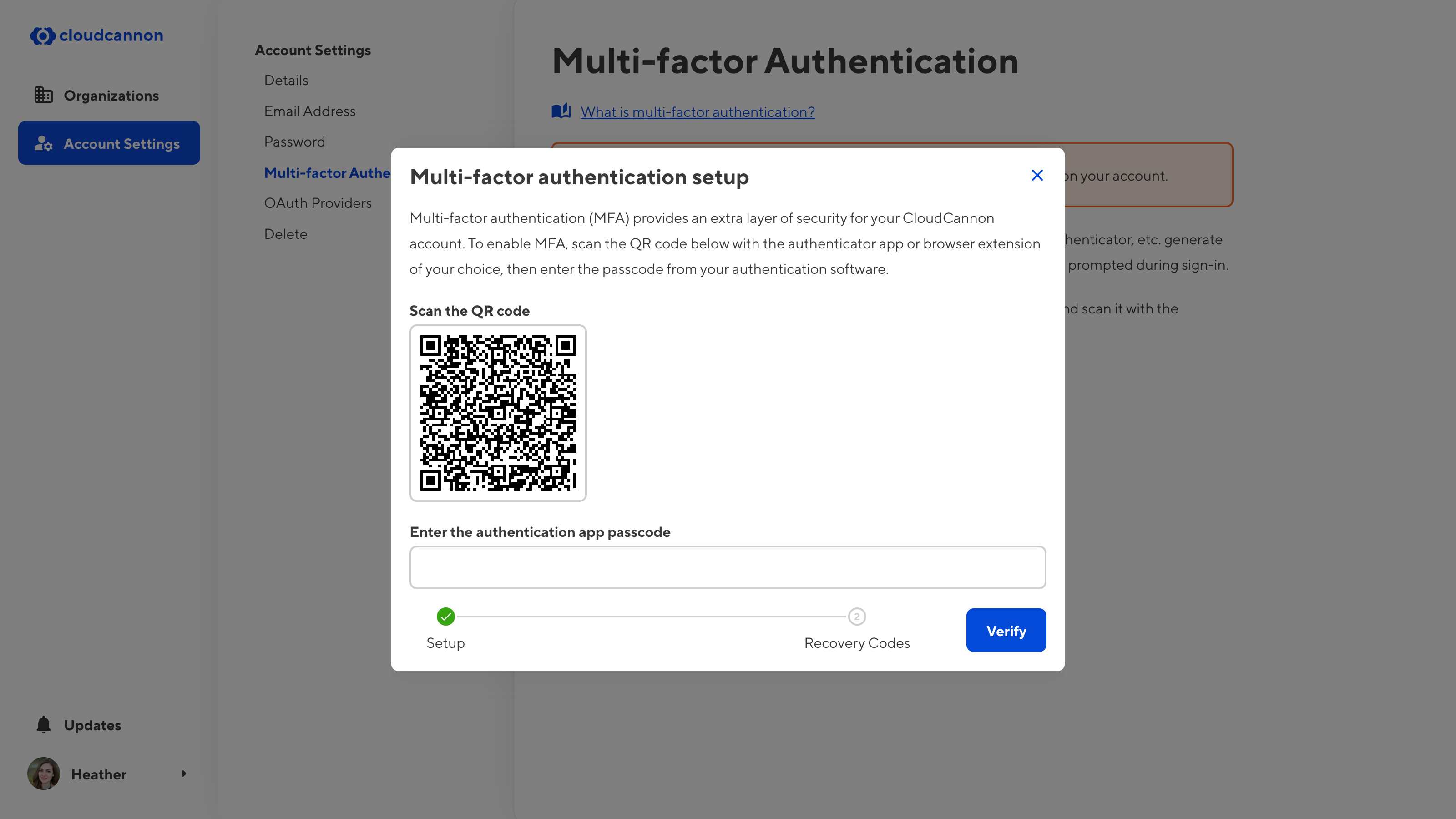The width and height of the screenshot is (1456, 819).
Task: Click the Details account settings tab
Action: click(x=286, y=80)
